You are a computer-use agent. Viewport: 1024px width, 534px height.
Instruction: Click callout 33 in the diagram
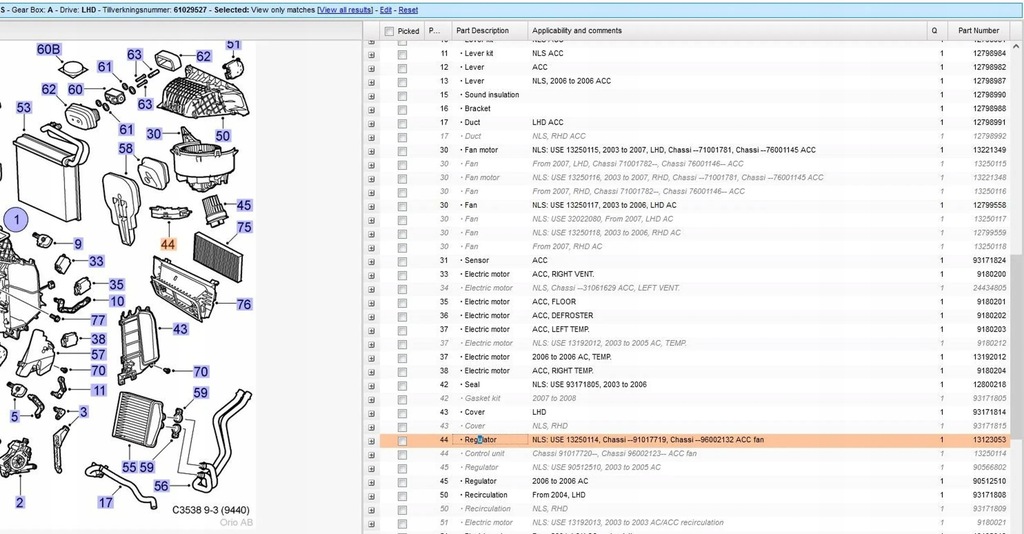pyautogui.click(x=96, y=262)
